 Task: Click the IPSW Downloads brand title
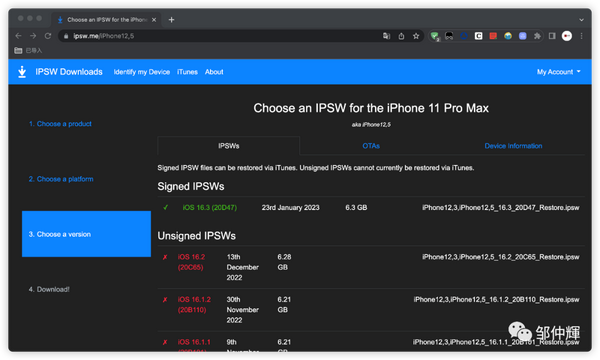(69, 72)
